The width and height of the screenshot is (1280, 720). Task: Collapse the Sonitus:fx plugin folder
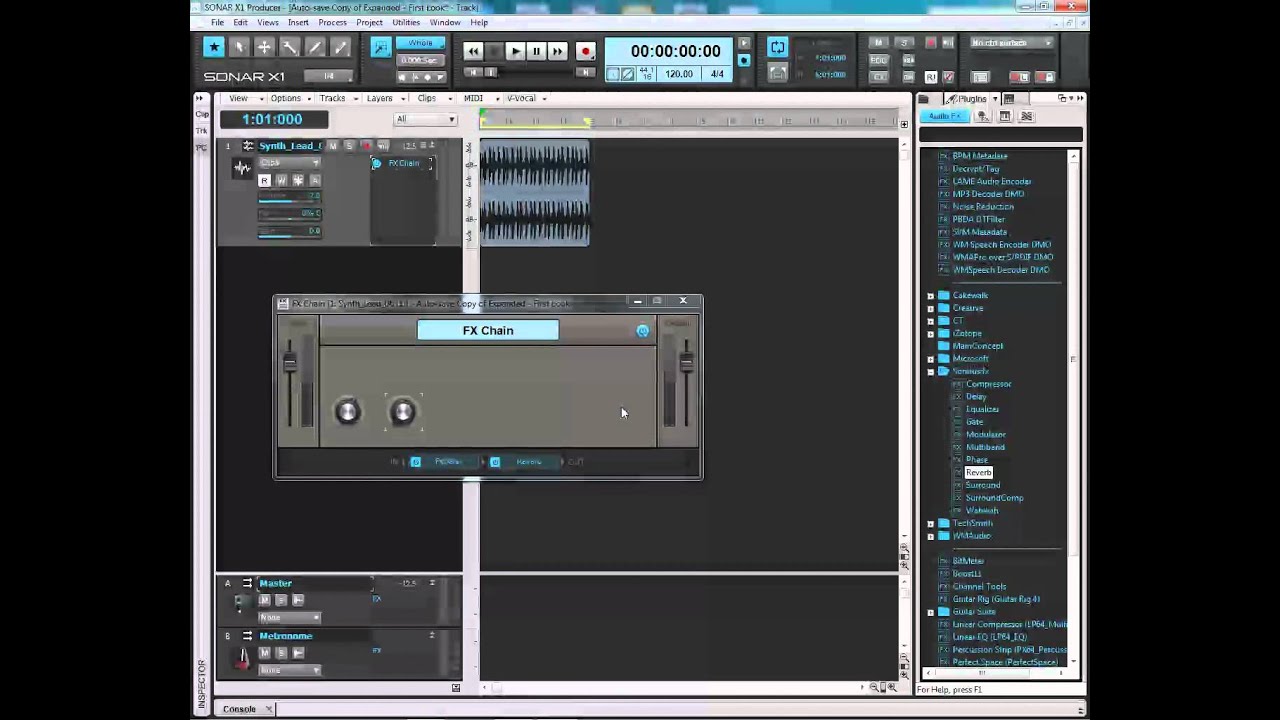point(931,372)
